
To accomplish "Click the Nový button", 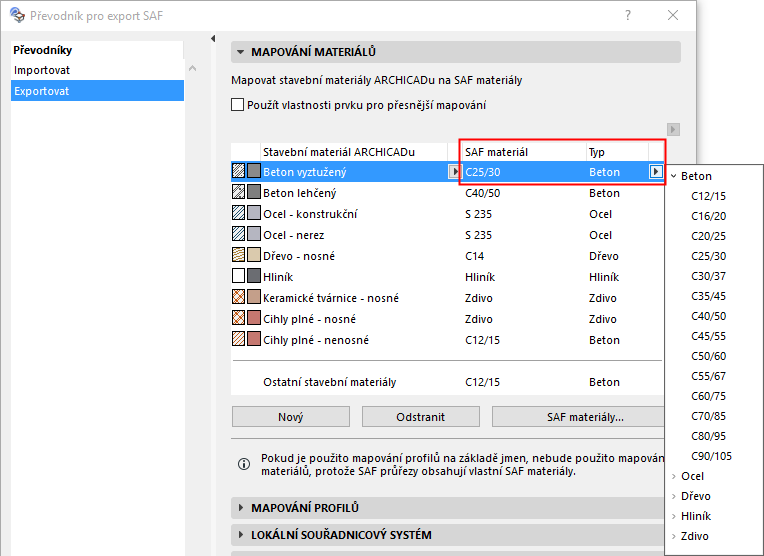I will 291,417.
